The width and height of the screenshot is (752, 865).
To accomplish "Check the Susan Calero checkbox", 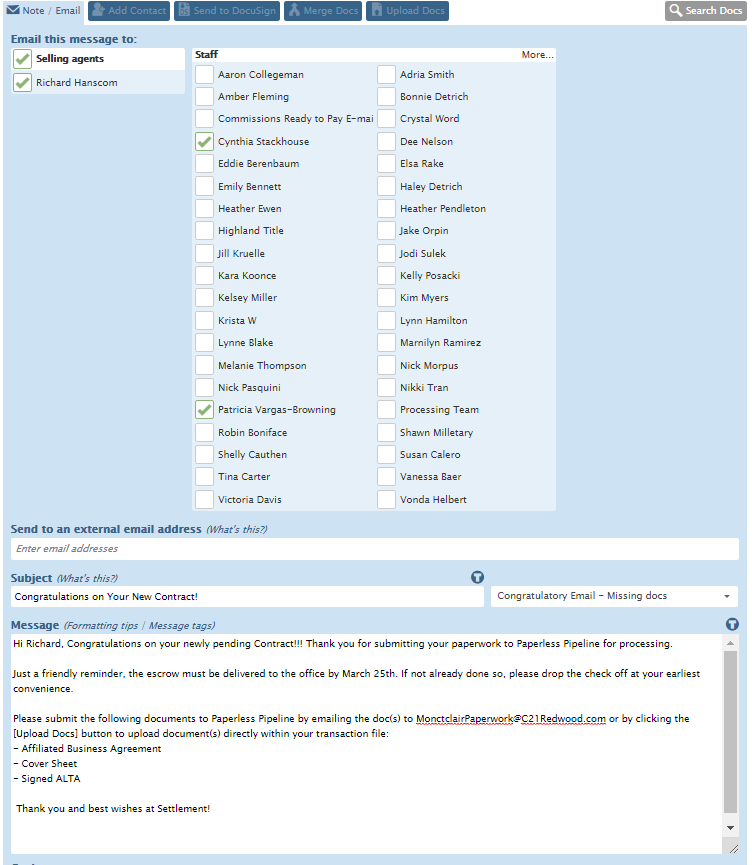I will (x=386, y=455).
